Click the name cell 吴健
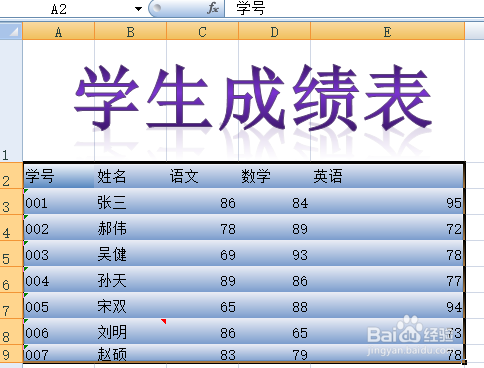 click(131, 254)
